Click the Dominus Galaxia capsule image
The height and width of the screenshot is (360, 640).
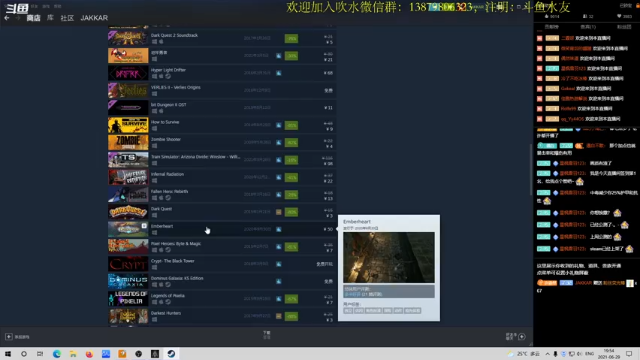pyautogui.click(x=128, y=281)
